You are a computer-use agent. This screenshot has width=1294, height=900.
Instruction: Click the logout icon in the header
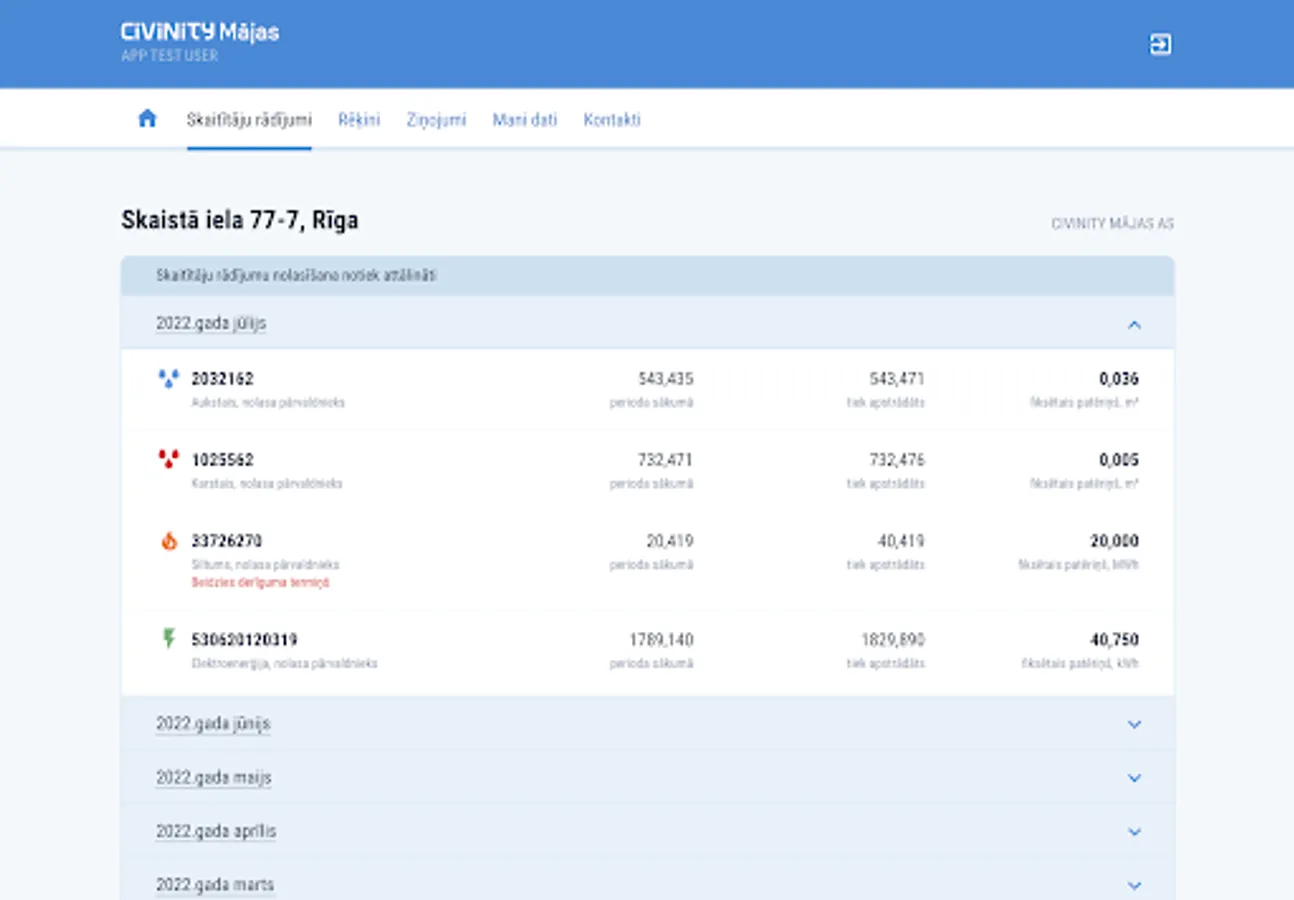(1160, 44)
